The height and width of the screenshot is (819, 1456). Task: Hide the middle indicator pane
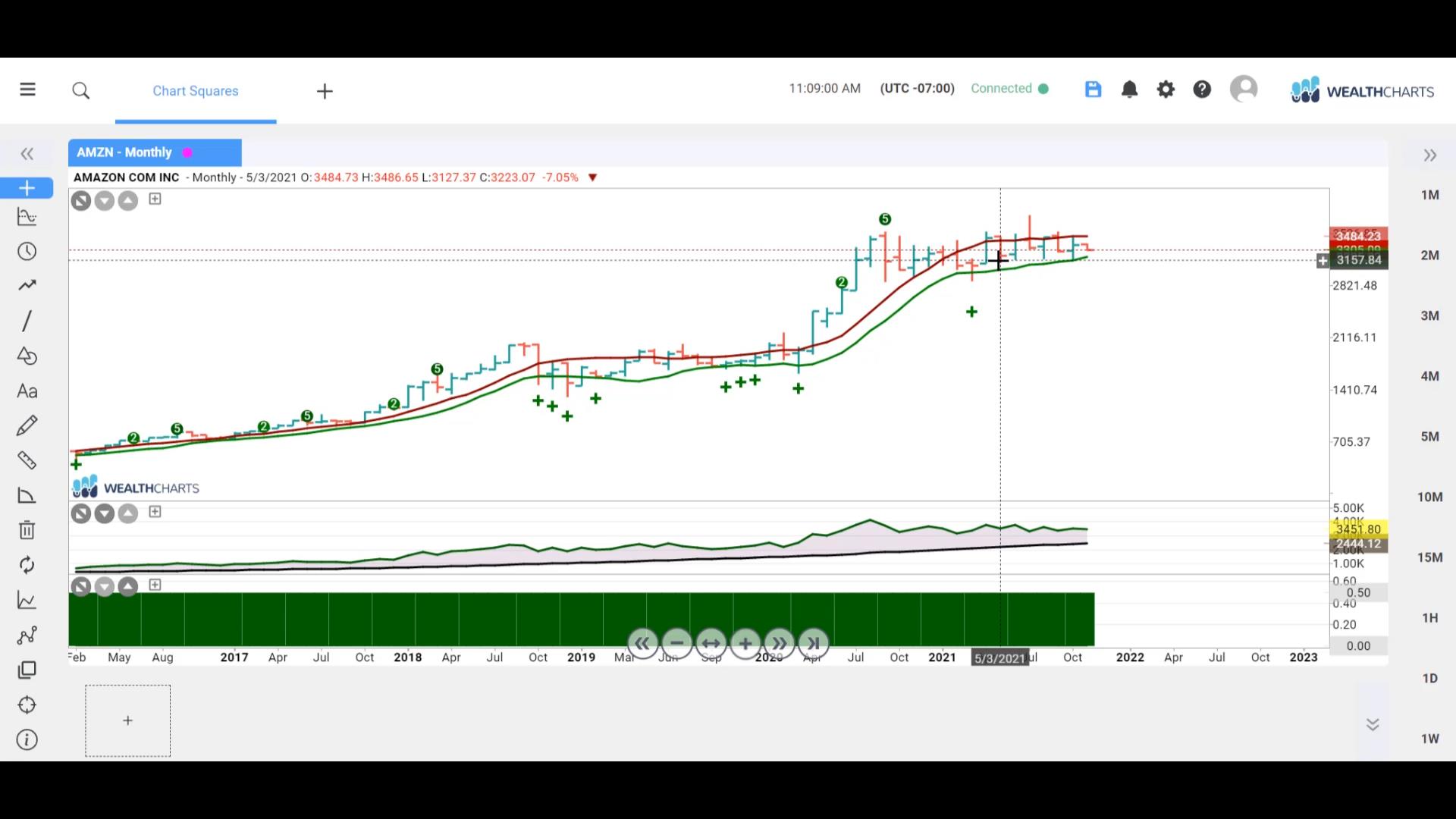tap(81, 514)
